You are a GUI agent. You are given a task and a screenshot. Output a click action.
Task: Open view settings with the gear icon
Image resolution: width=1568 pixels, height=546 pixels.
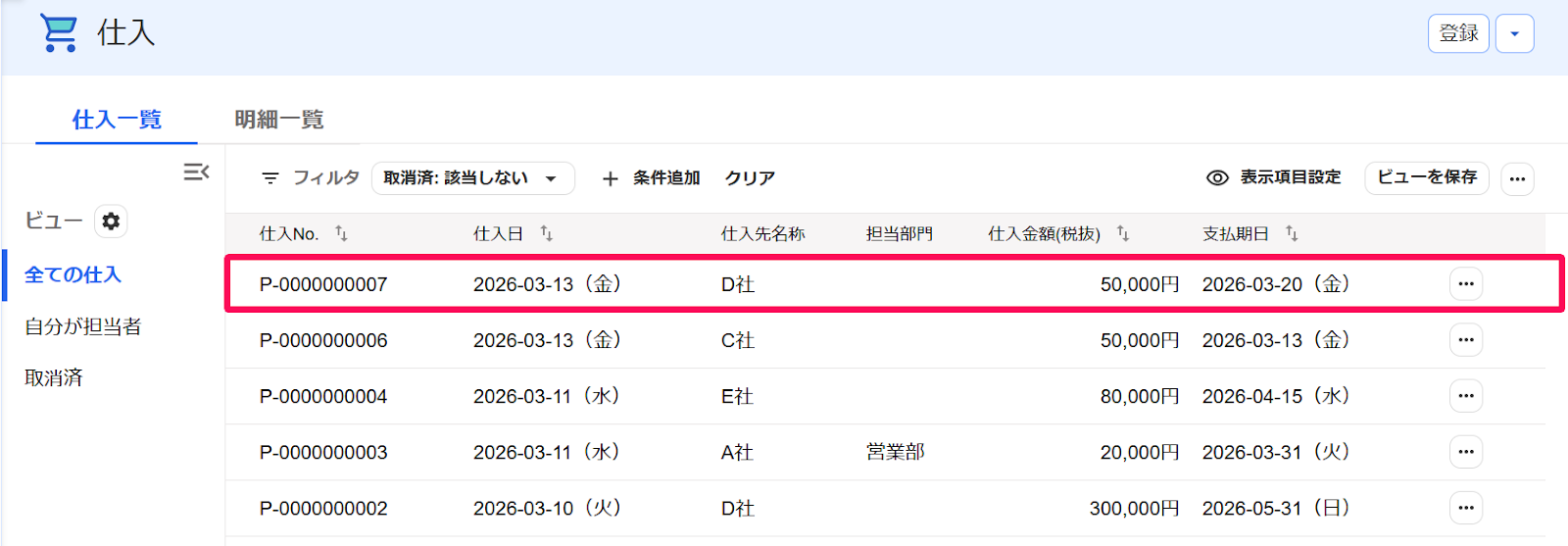click(x=111, y=222)
